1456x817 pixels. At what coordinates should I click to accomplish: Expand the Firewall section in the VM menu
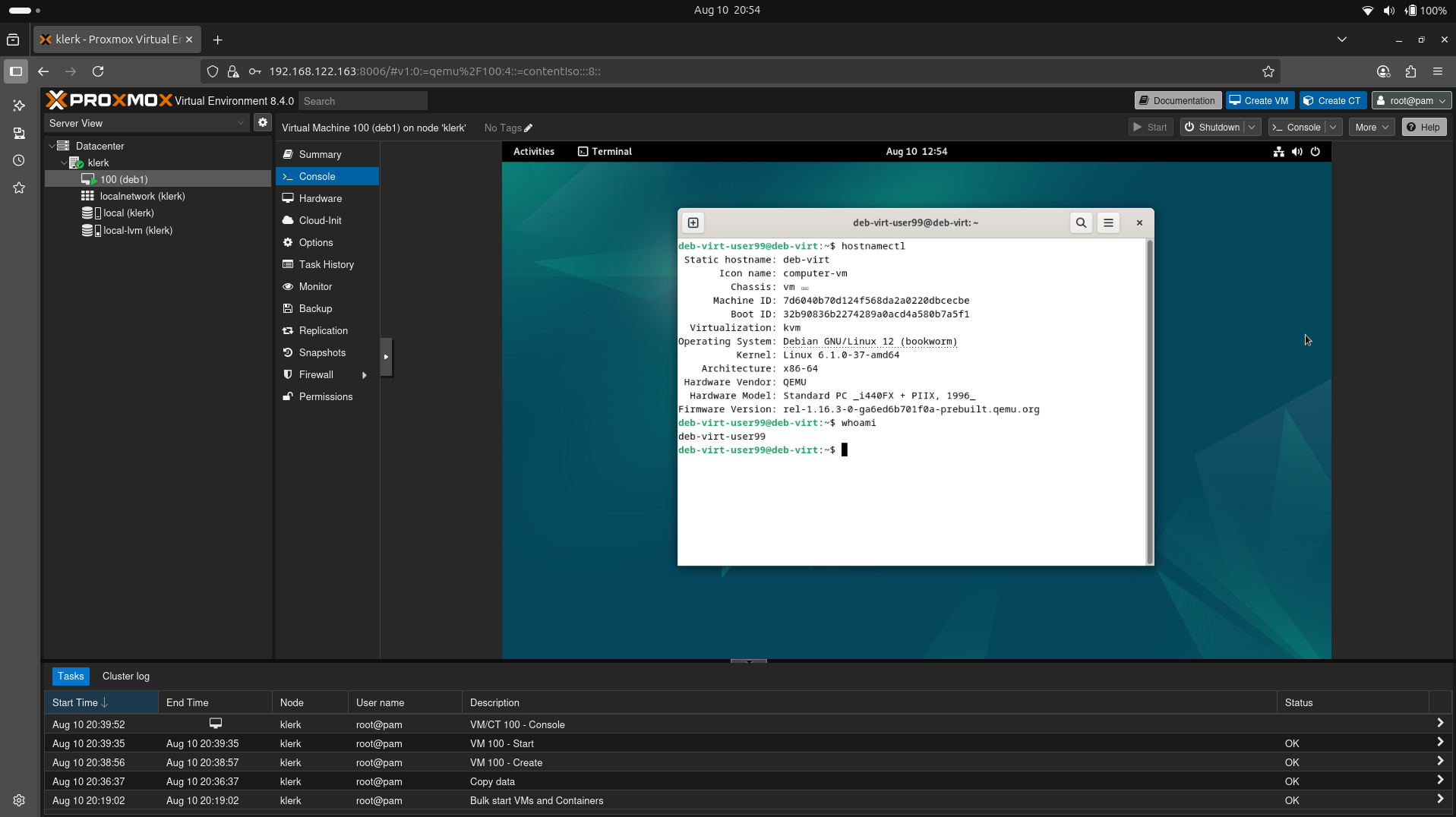(365, 374)
